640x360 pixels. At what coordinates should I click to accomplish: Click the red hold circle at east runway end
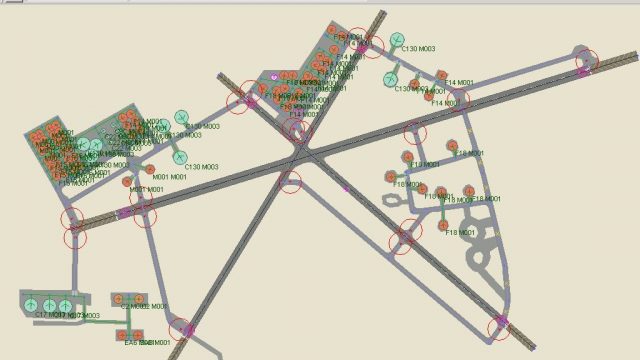coord(587,61)
